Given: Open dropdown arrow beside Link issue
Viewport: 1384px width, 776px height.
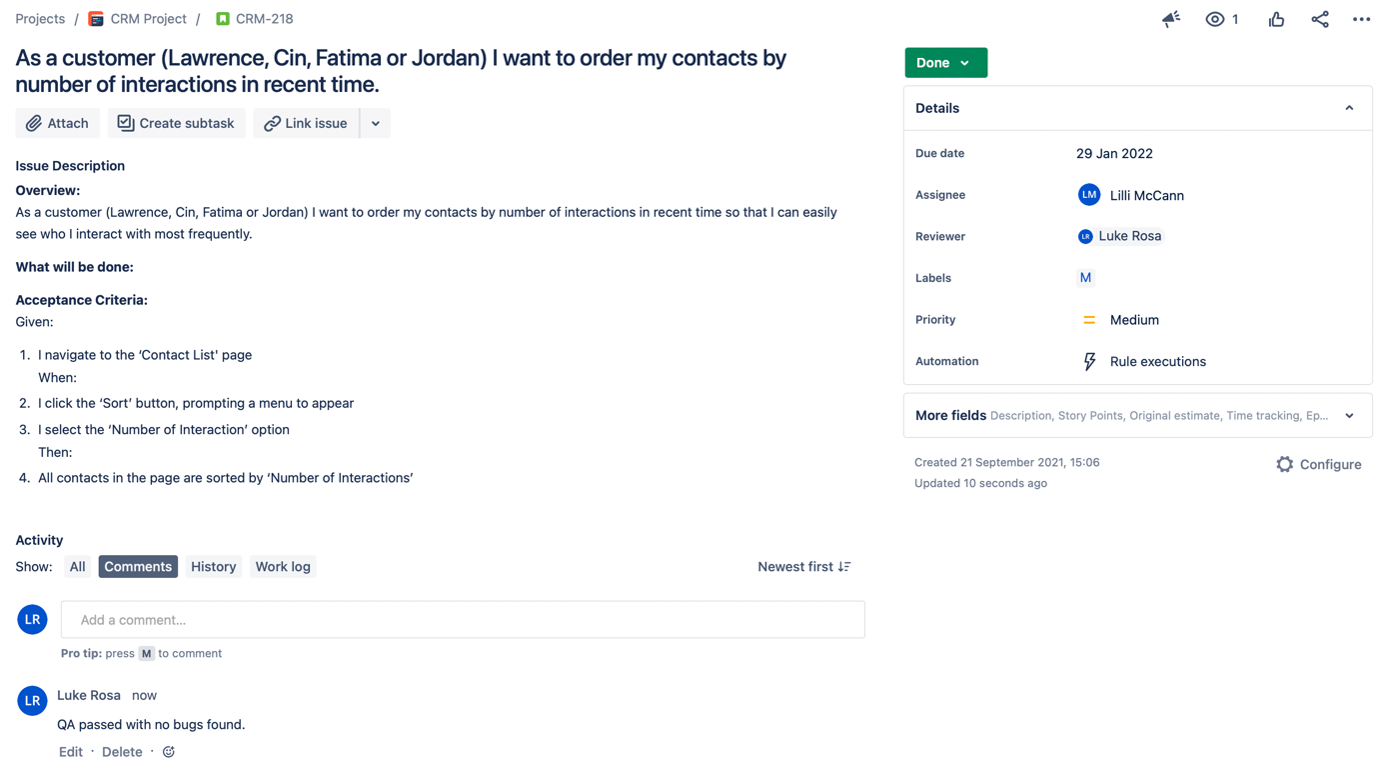Looking at the screenshot, I should pyautogui.click(x=375, y=123).
